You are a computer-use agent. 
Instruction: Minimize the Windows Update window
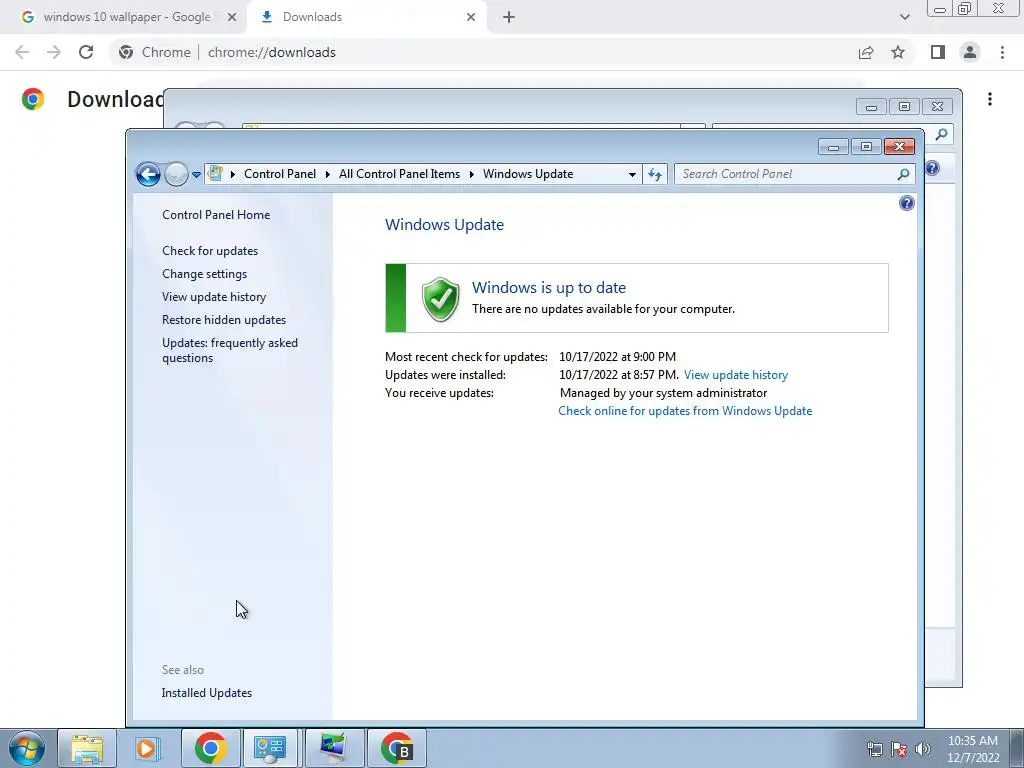pos(833,147)
